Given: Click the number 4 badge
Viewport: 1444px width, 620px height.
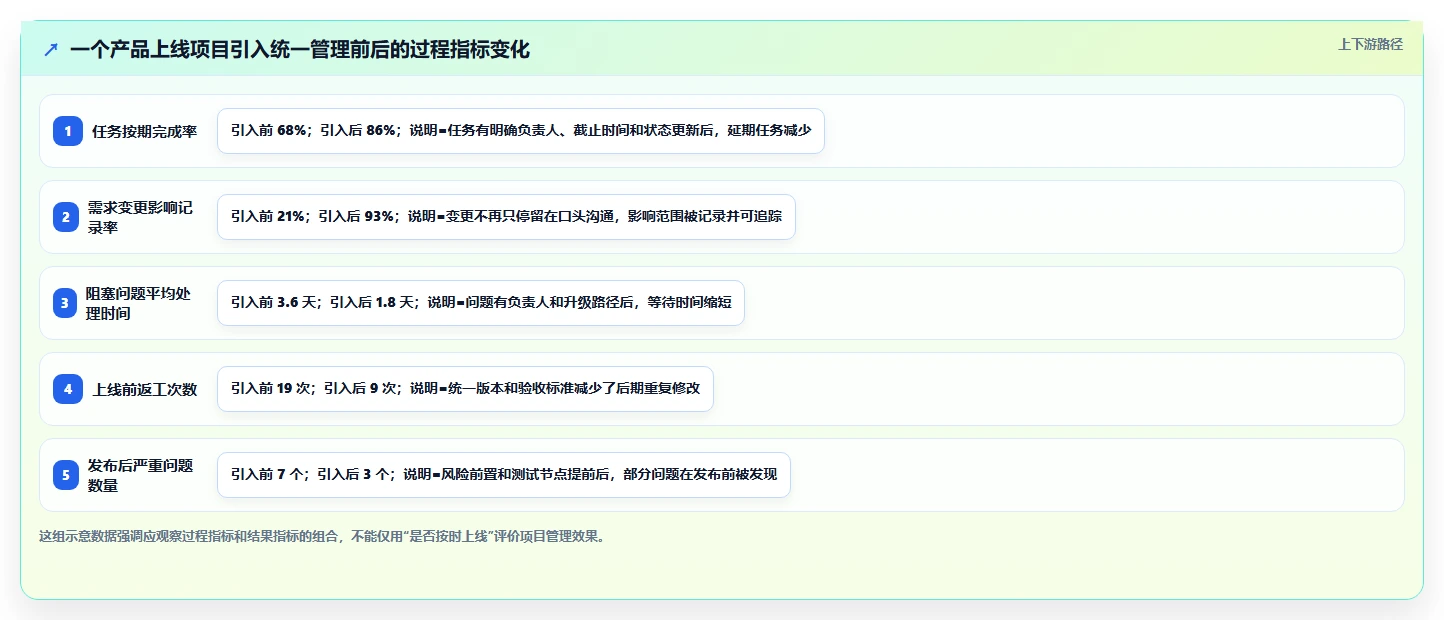Looking at the screenshot, I should [x=68, y=389].
